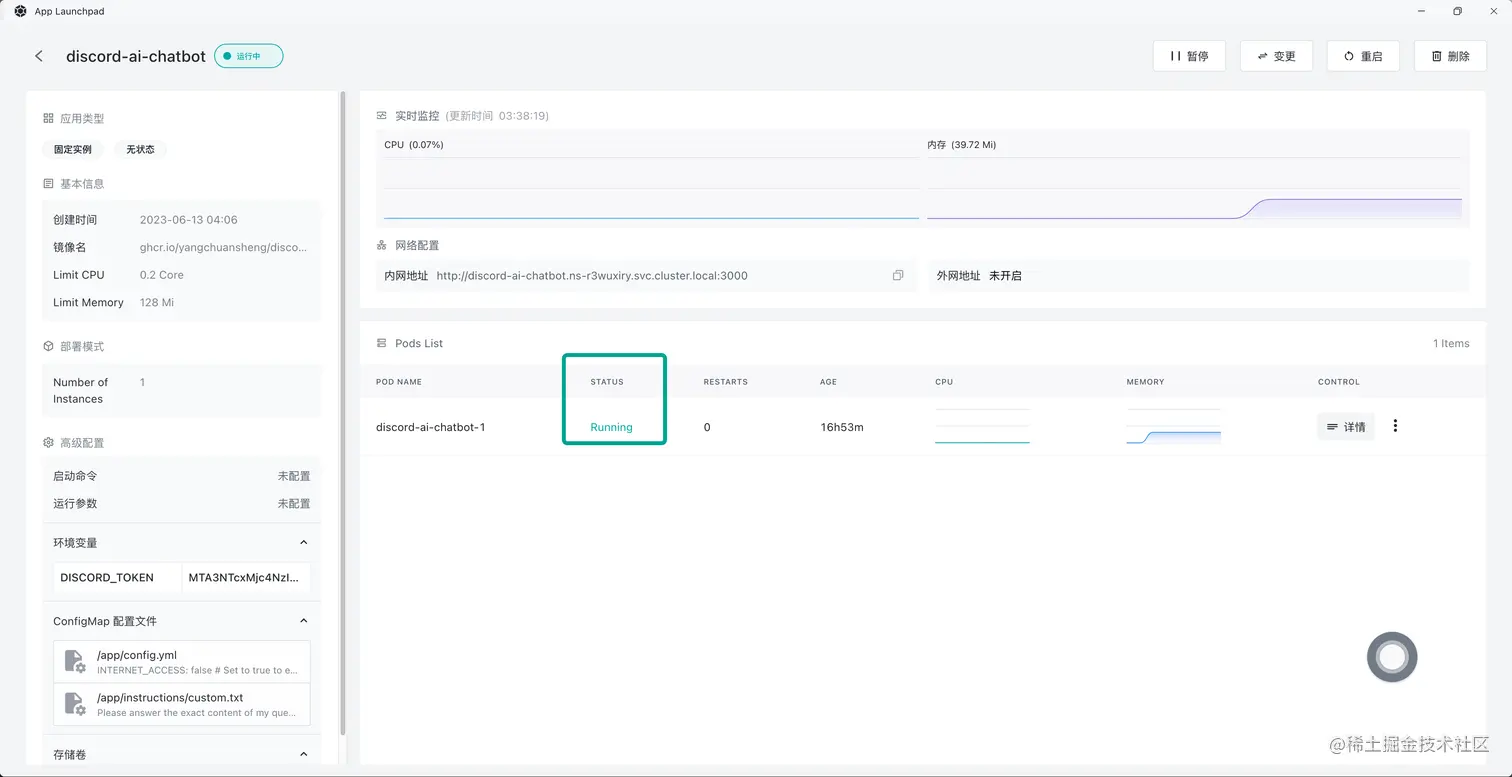Click the 外网地址 未开启 field
Viewport: 1512px width, 777px height.
coord(1199,275)
